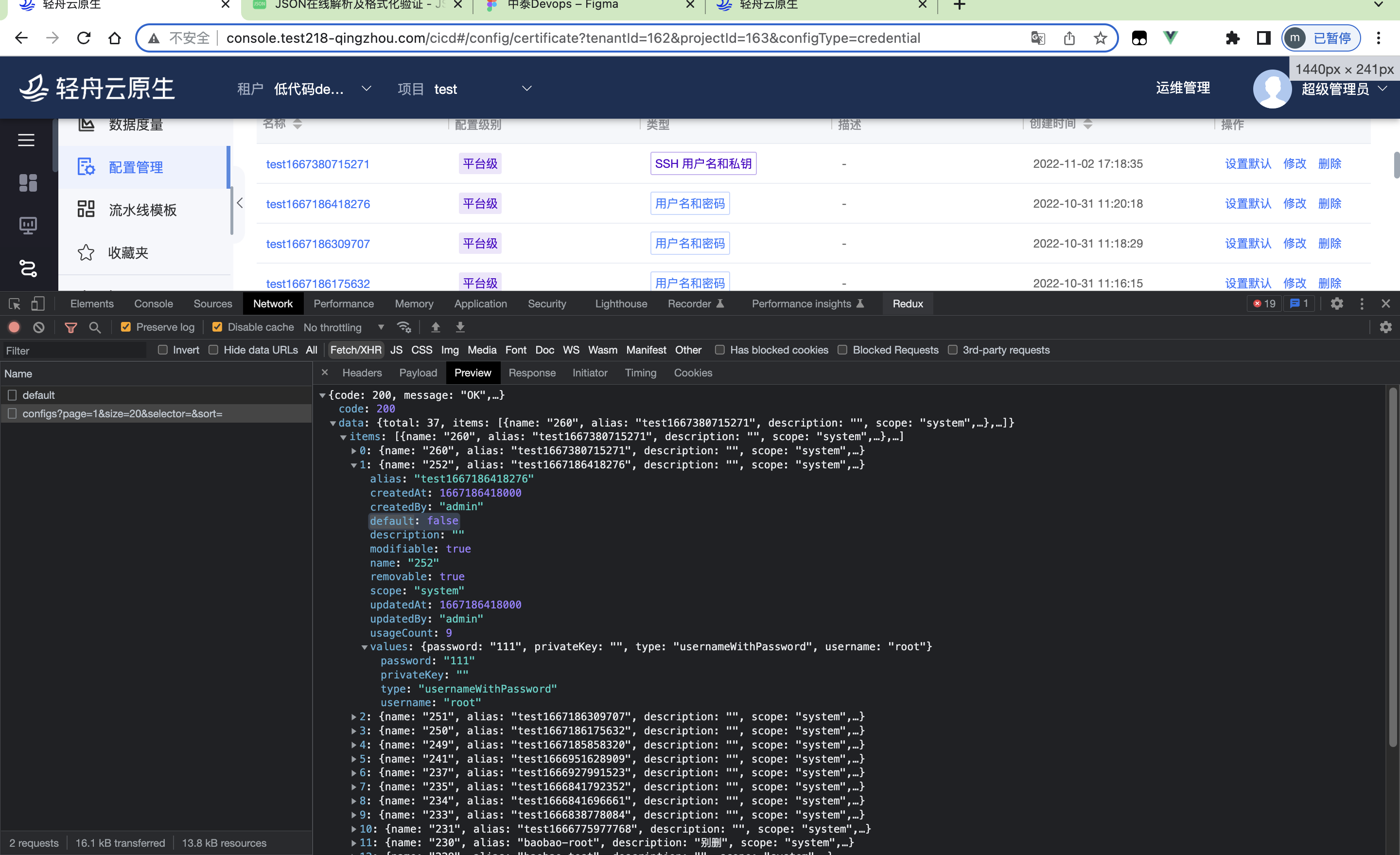
Task: Click 删除 for test1667186418276 row
Action: point(1329,203)
